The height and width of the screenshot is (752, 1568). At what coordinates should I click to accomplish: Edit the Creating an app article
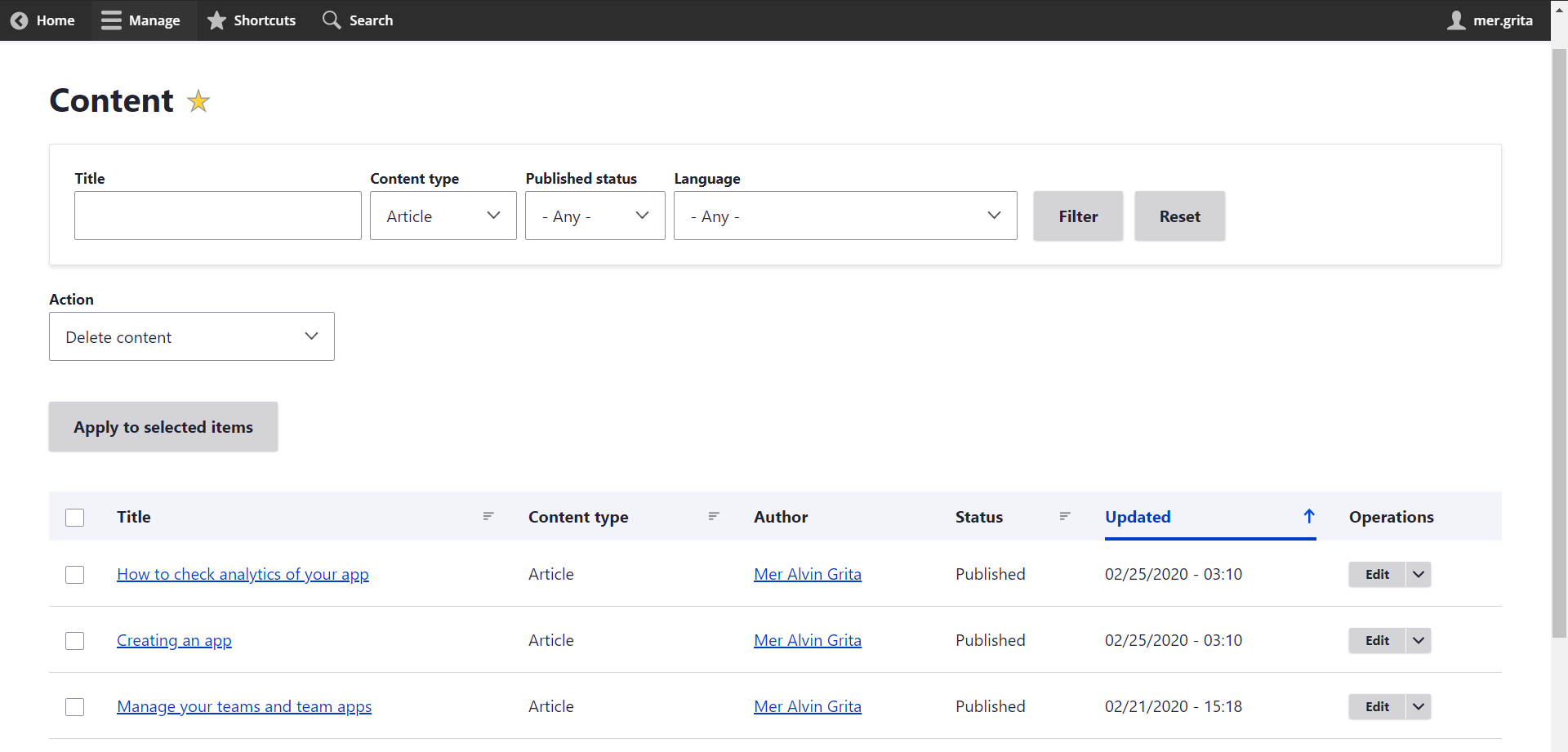tap(1377, 640)
